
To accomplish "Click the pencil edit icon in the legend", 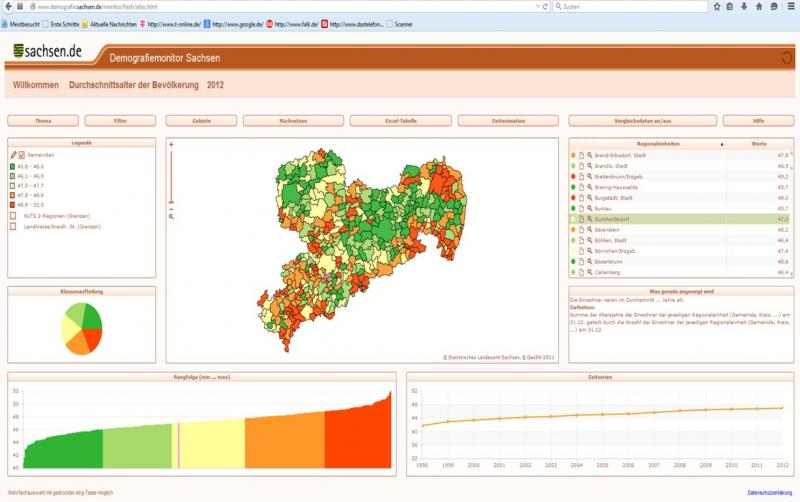I will pyautogui.click(x=13, y=156).
